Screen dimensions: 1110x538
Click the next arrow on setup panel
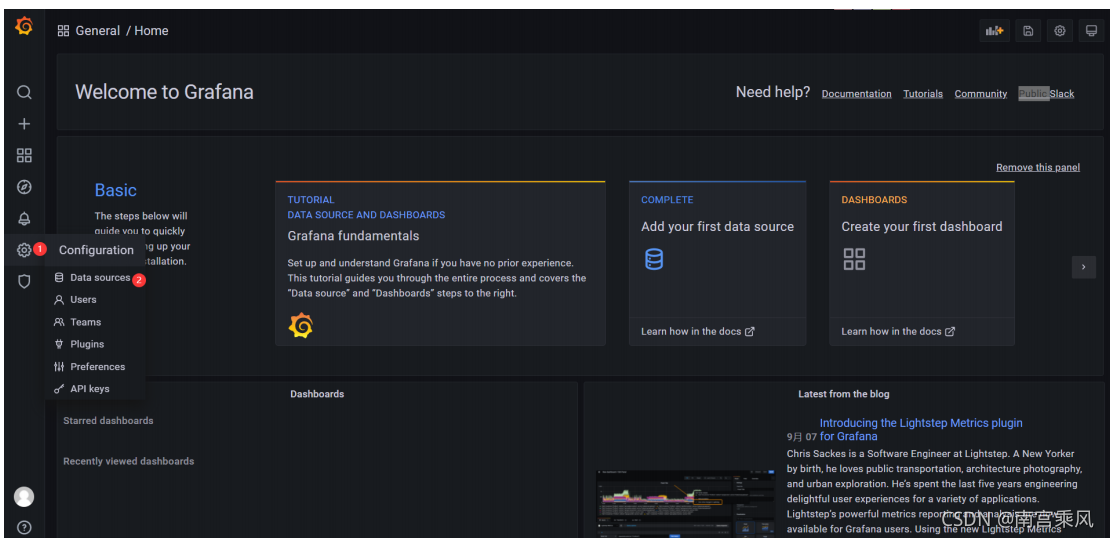tap(1083, 267)
